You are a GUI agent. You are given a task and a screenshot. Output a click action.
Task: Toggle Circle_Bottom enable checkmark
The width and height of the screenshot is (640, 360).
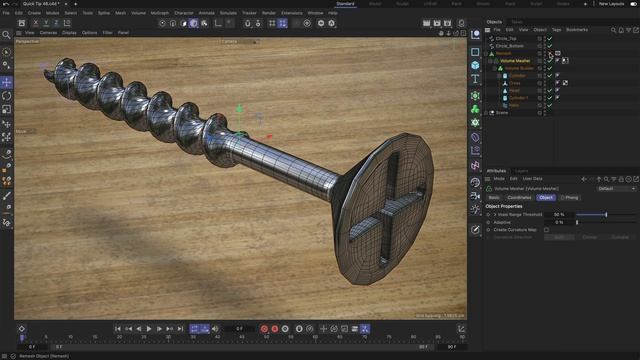[x=549, y=46]
